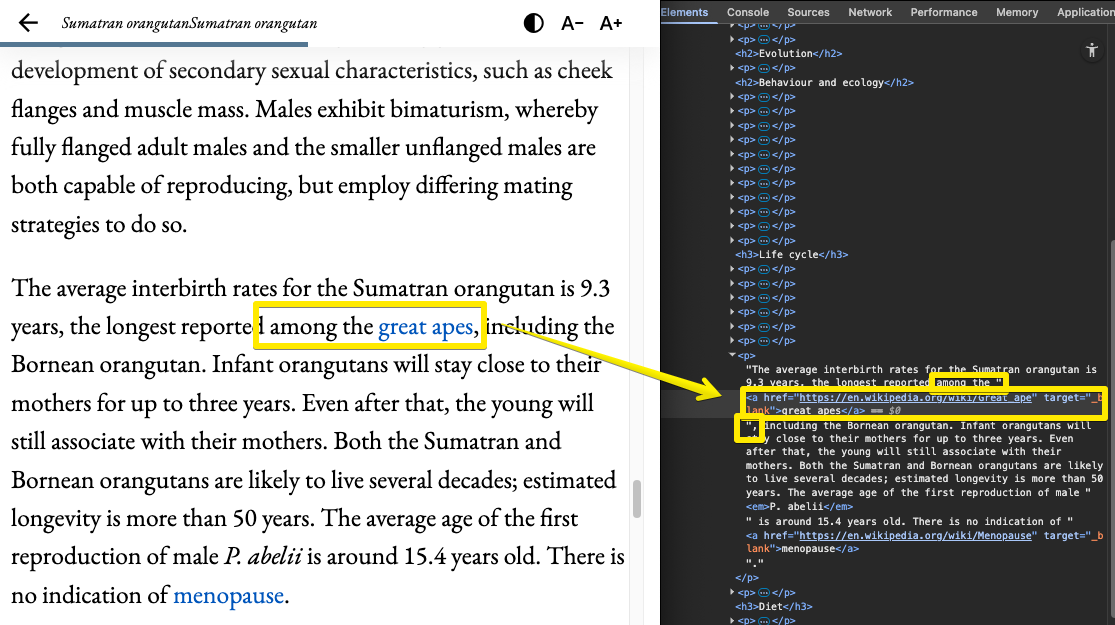Open the Performance tab
This screenshot has height=625, width=1115.
(943, 12)
